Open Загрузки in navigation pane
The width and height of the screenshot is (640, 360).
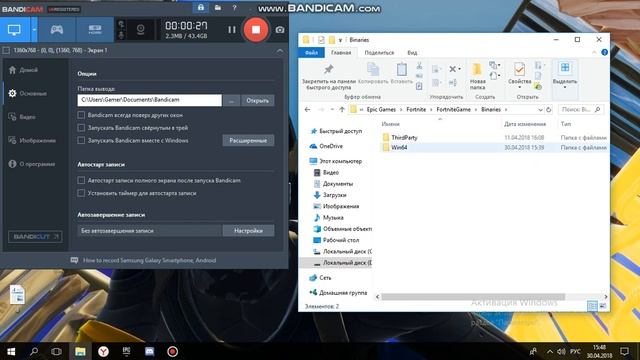[x=334, y=195]
